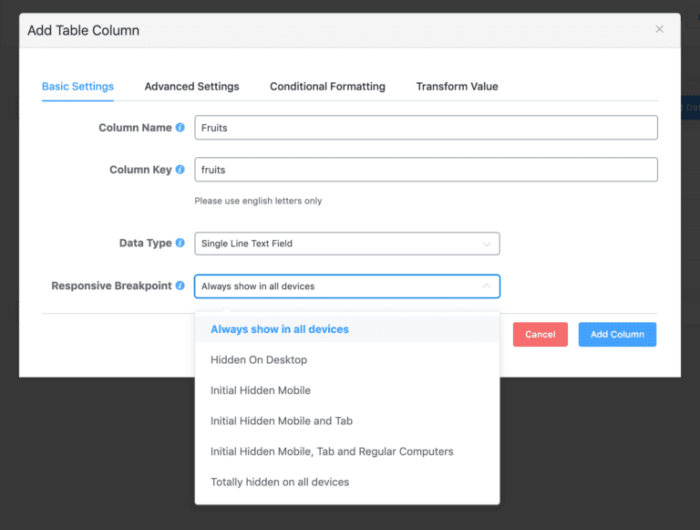
Task: Select the Basic Settings tab
Action: click(x=77, y=87)
